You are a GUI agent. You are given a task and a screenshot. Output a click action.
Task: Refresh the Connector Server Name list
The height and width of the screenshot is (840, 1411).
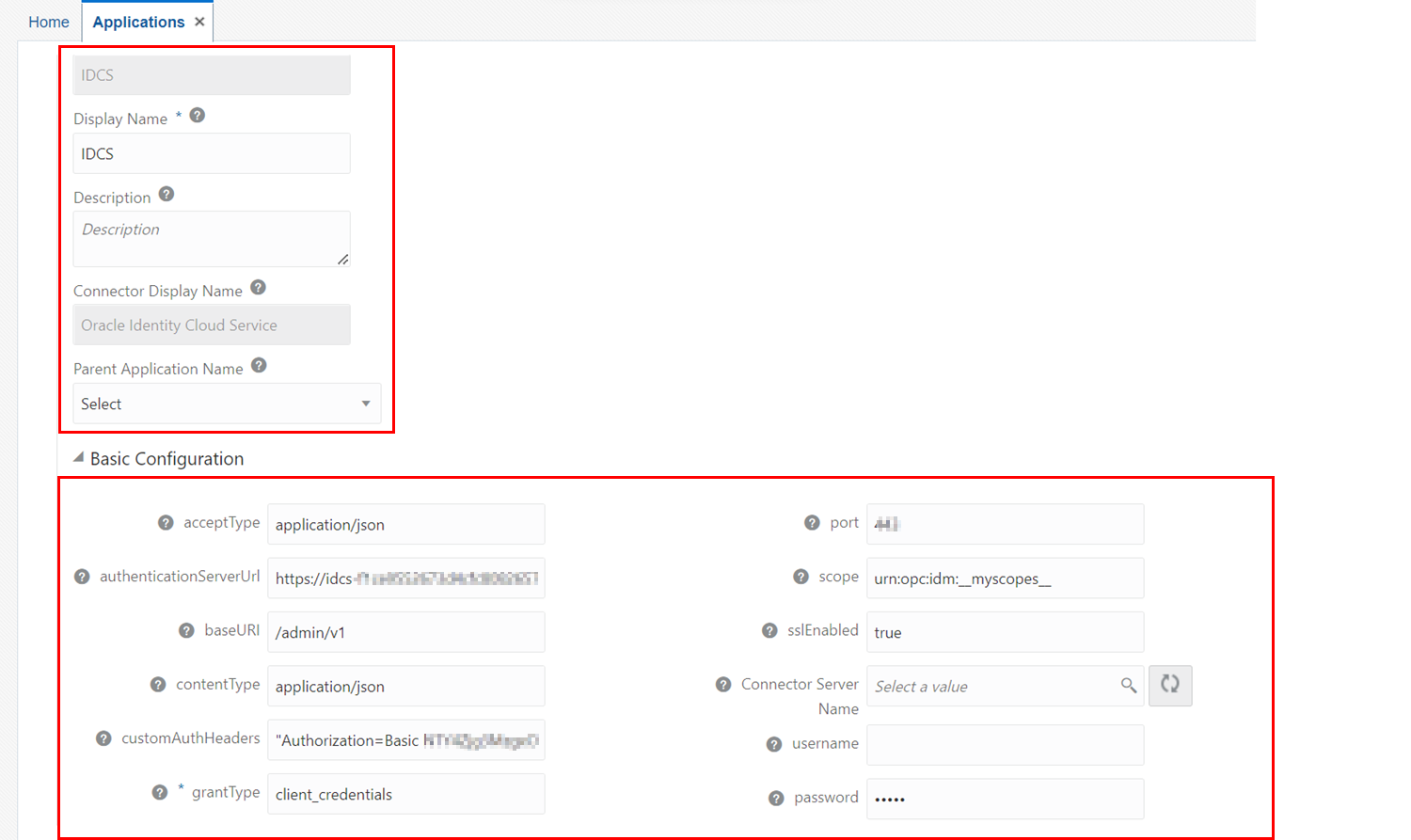click(1170, 685)
